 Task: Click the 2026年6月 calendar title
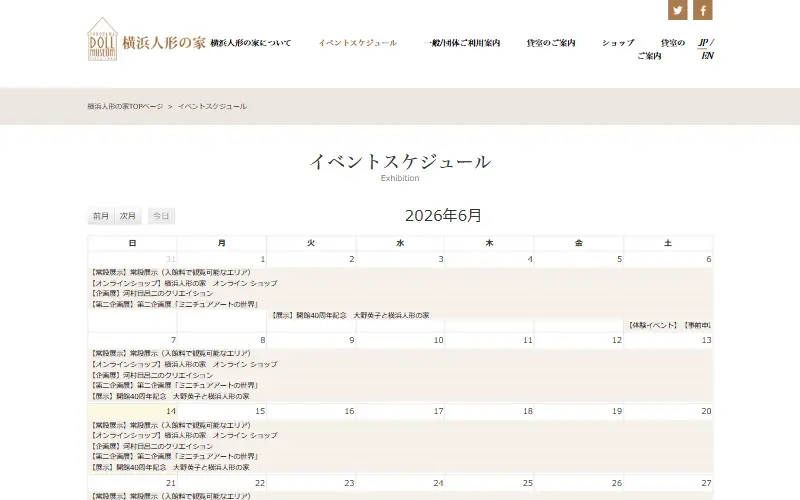point(443,215)
